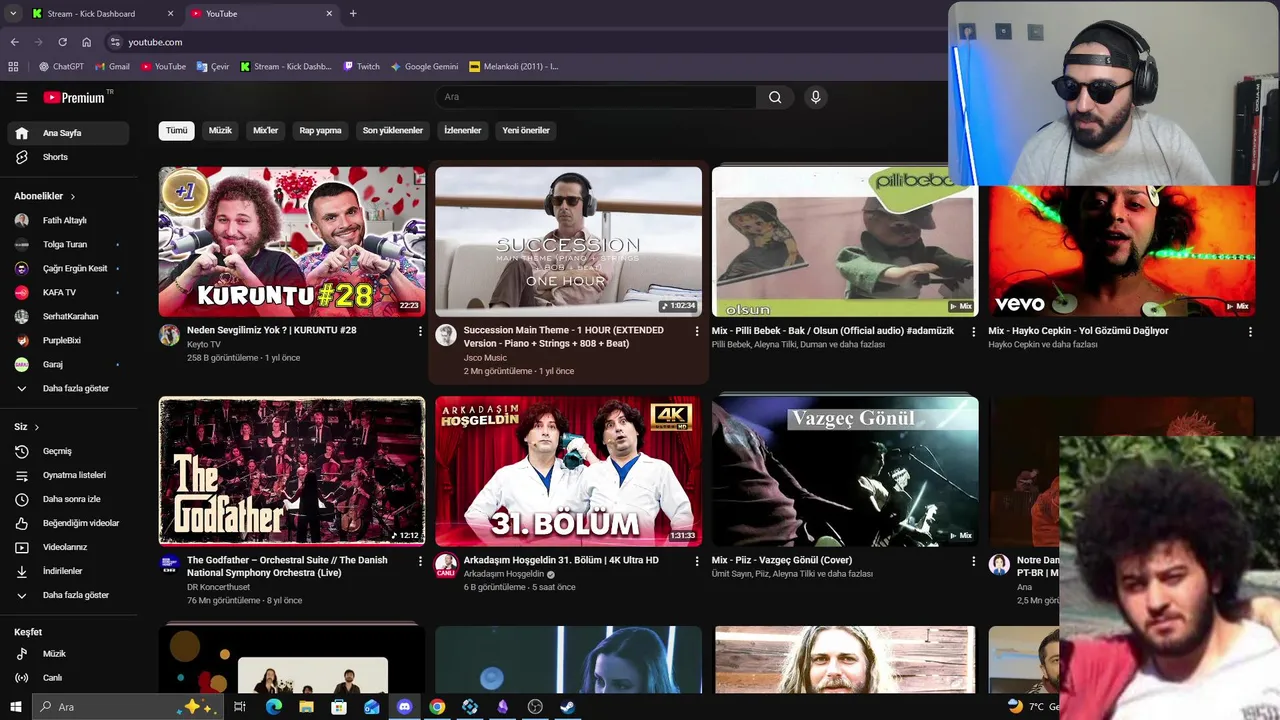Click the YouTube search input field
This screenshot has width=1280, height=720.
pos(596,97)
